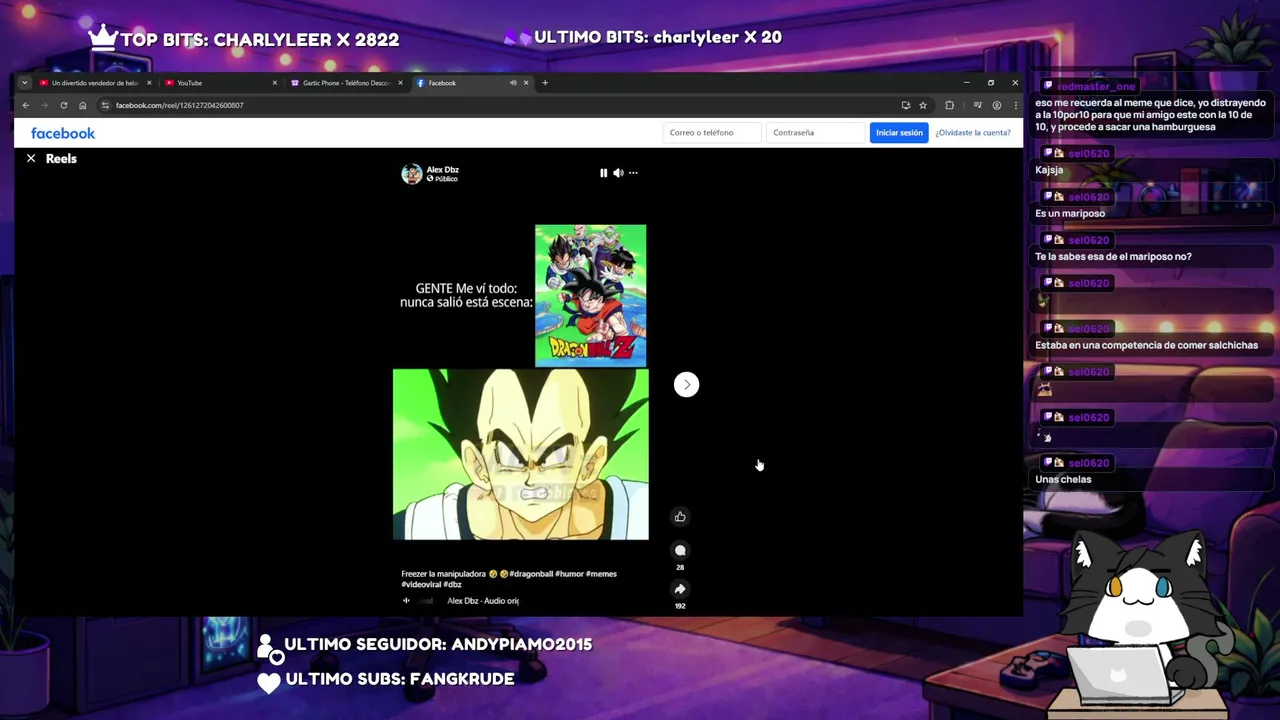Image resolution: width=1280 pixels, height=720 pixels.
Task: Click the Facebook logo
Action: pyautogui.click(x=63, y=133)
